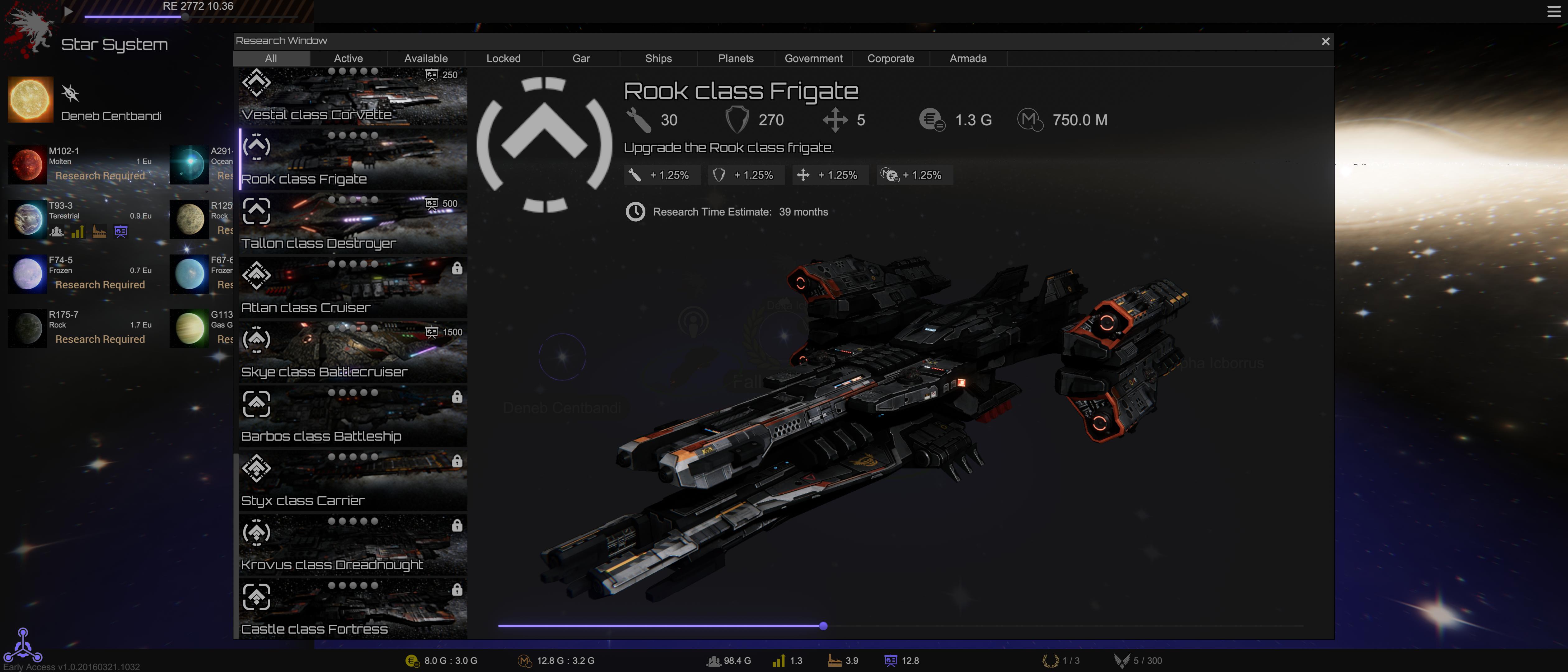Image resolution: width=1568 pixels, height=672 pixels.
Task: Click the Vestal class Corvette class icon
Action: (x=256, y=83)
